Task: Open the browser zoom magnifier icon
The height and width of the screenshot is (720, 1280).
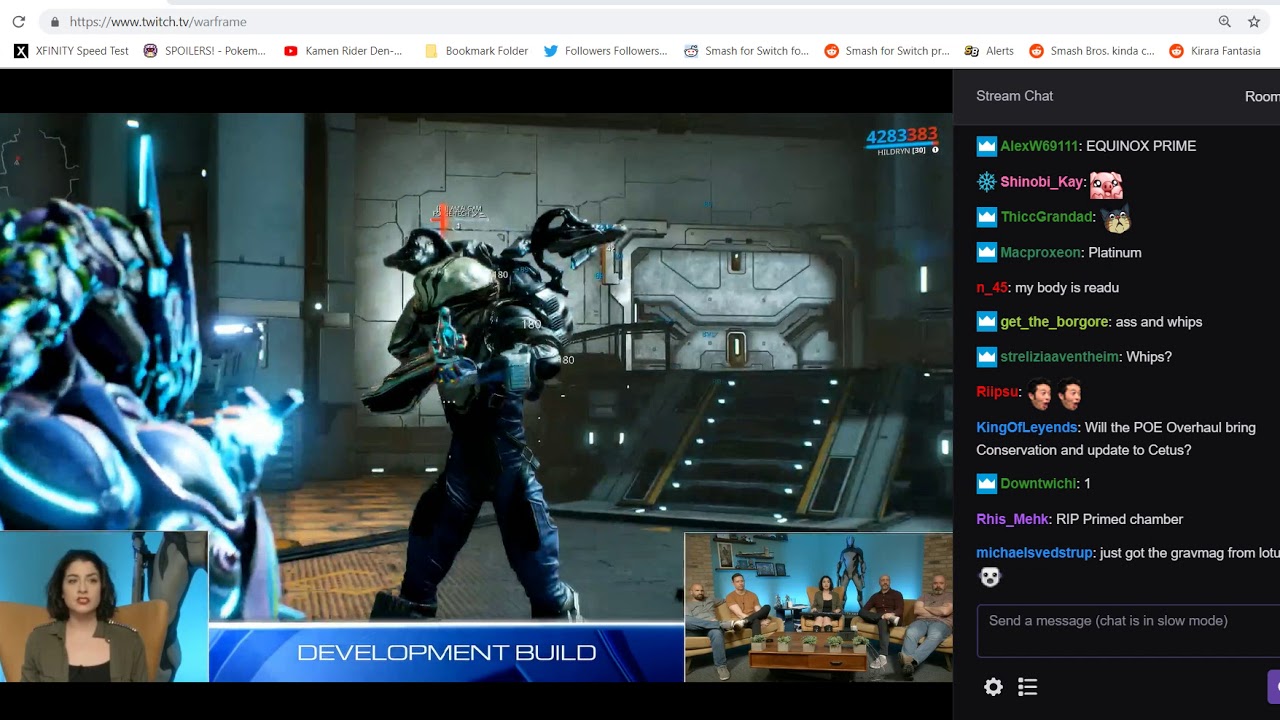Action: (1225, 21)
